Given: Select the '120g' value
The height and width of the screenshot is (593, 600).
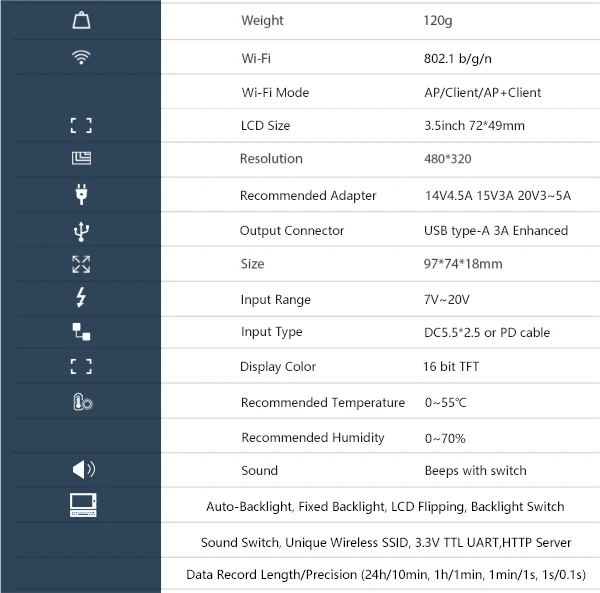Looking at the screenshot, I should tap(438, 20).
